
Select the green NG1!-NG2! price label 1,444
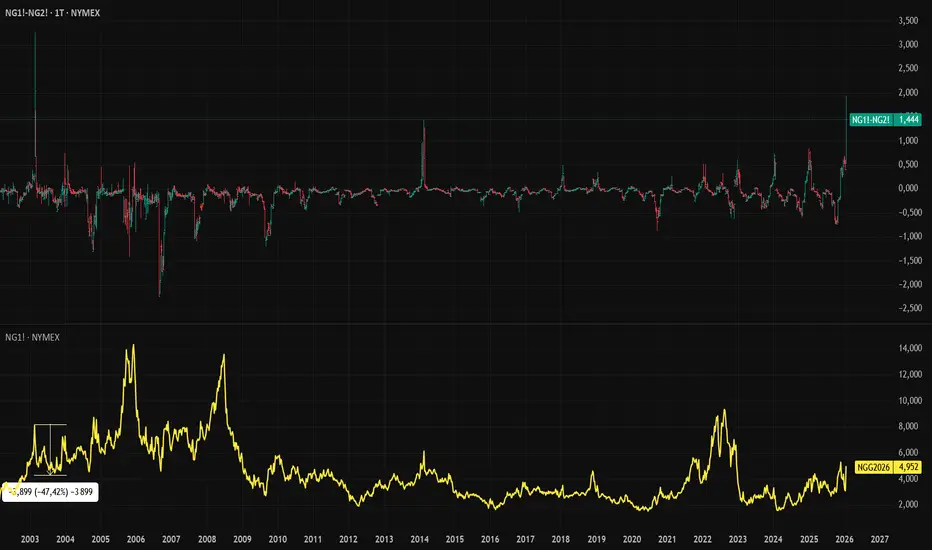click(885, 120)
